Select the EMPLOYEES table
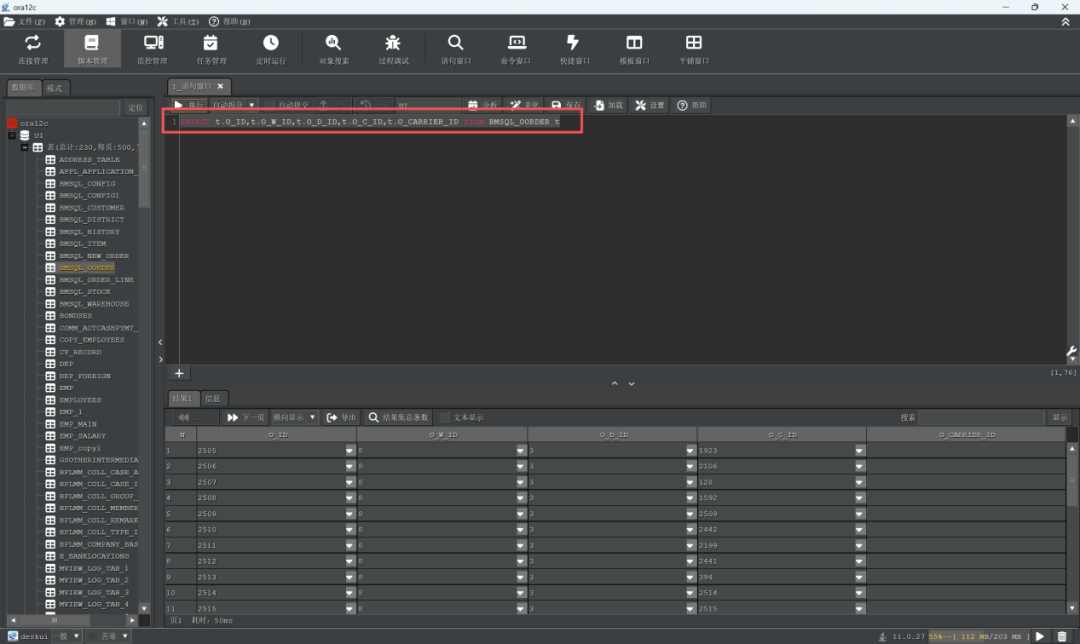 coord(80,400)
